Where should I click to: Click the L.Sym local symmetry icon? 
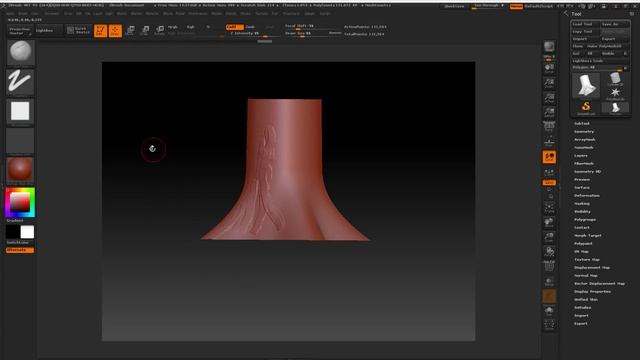[549, 173]
